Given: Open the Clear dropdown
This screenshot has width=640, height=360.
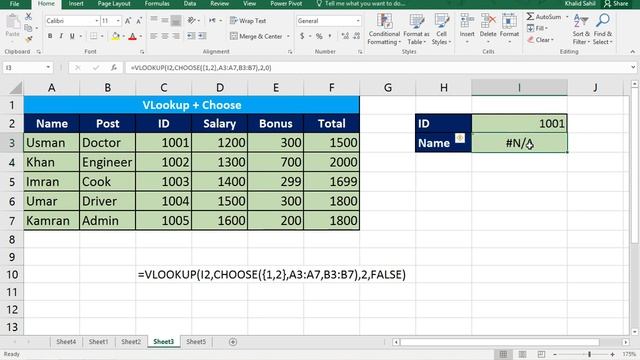Looking at the screenshot, I should pyautogui.click(x=540, y=40).
